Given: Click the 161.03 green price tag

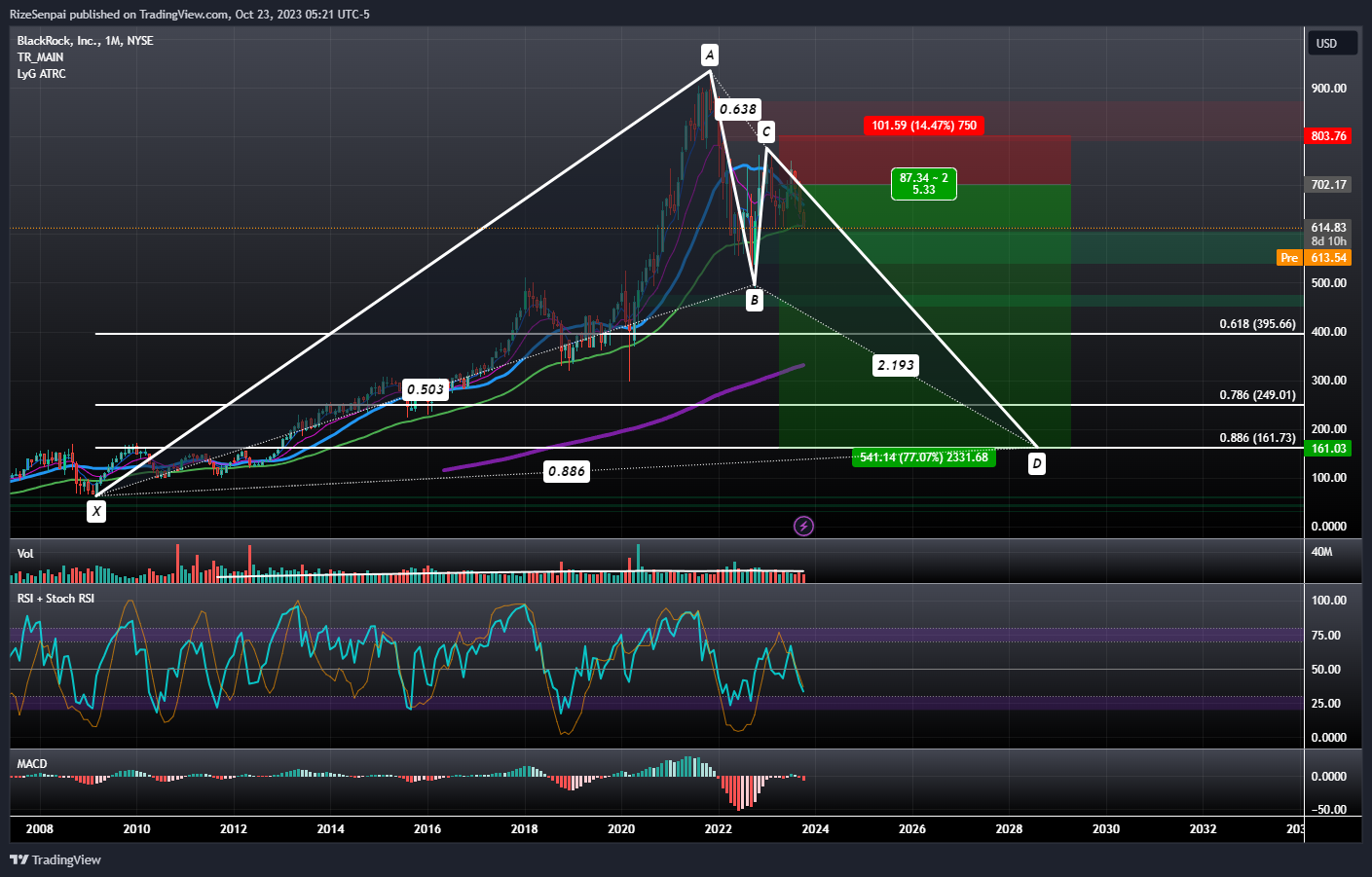Looking at the screenshot, I should pos(1329,449).
